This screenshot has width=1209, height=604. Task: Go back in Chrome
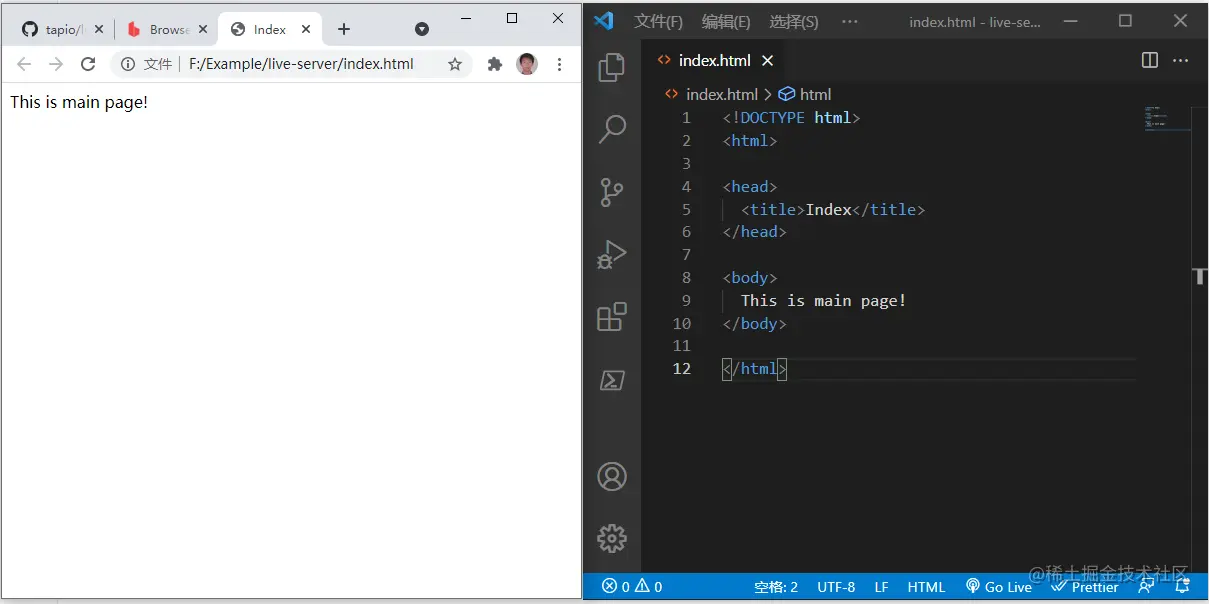(x=24, y=64)
